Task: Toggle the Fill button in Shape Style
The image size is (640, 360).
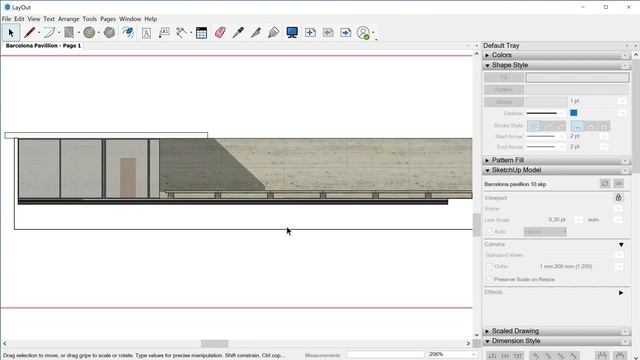Action: (x=504, y=78)
